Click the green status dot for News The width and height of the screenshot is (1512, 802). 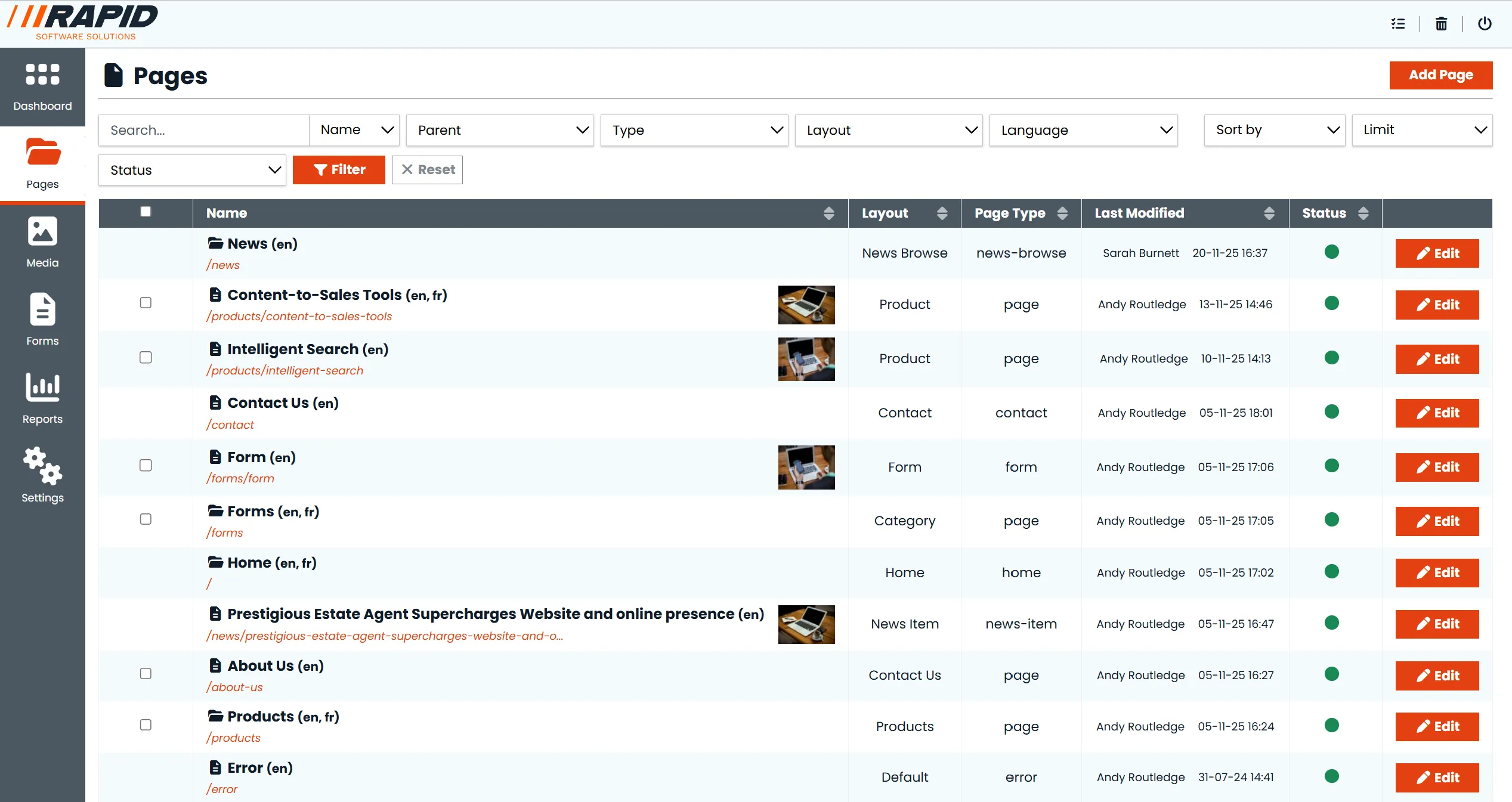click(x=1331, y=252)
